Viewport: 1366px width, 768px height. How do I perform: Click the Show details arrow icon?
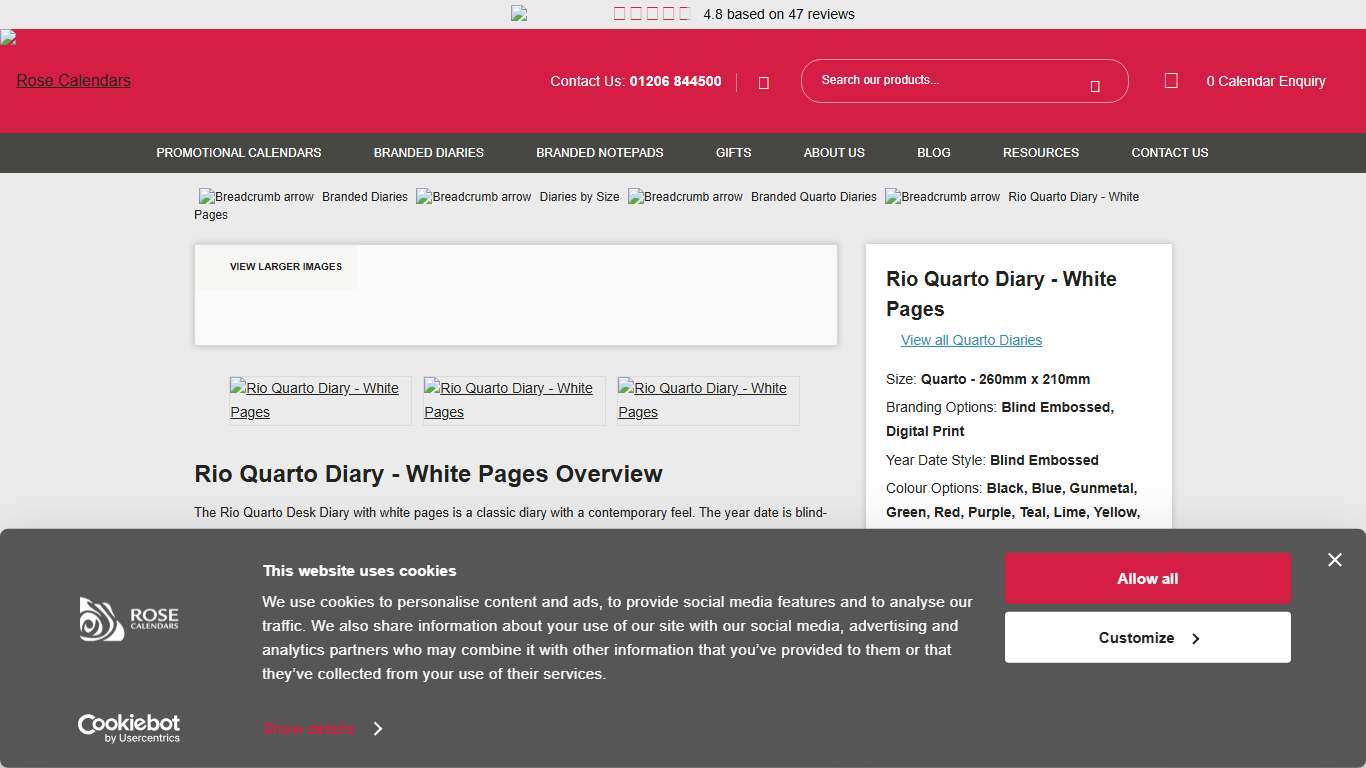[x=378, y=729]
